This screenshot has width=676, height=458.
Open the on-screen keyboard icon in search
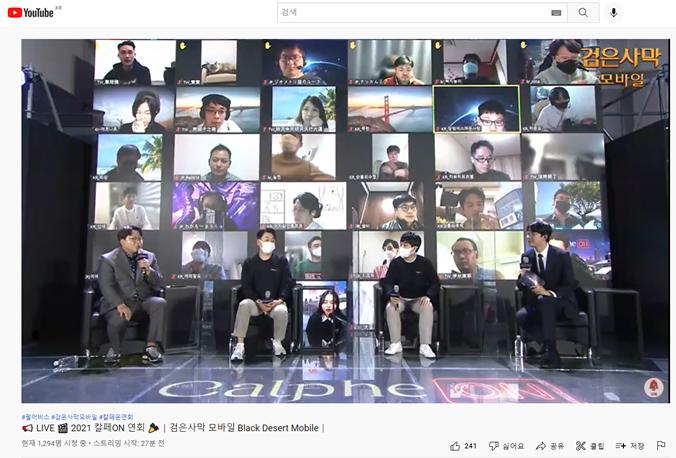click(556, 13)
